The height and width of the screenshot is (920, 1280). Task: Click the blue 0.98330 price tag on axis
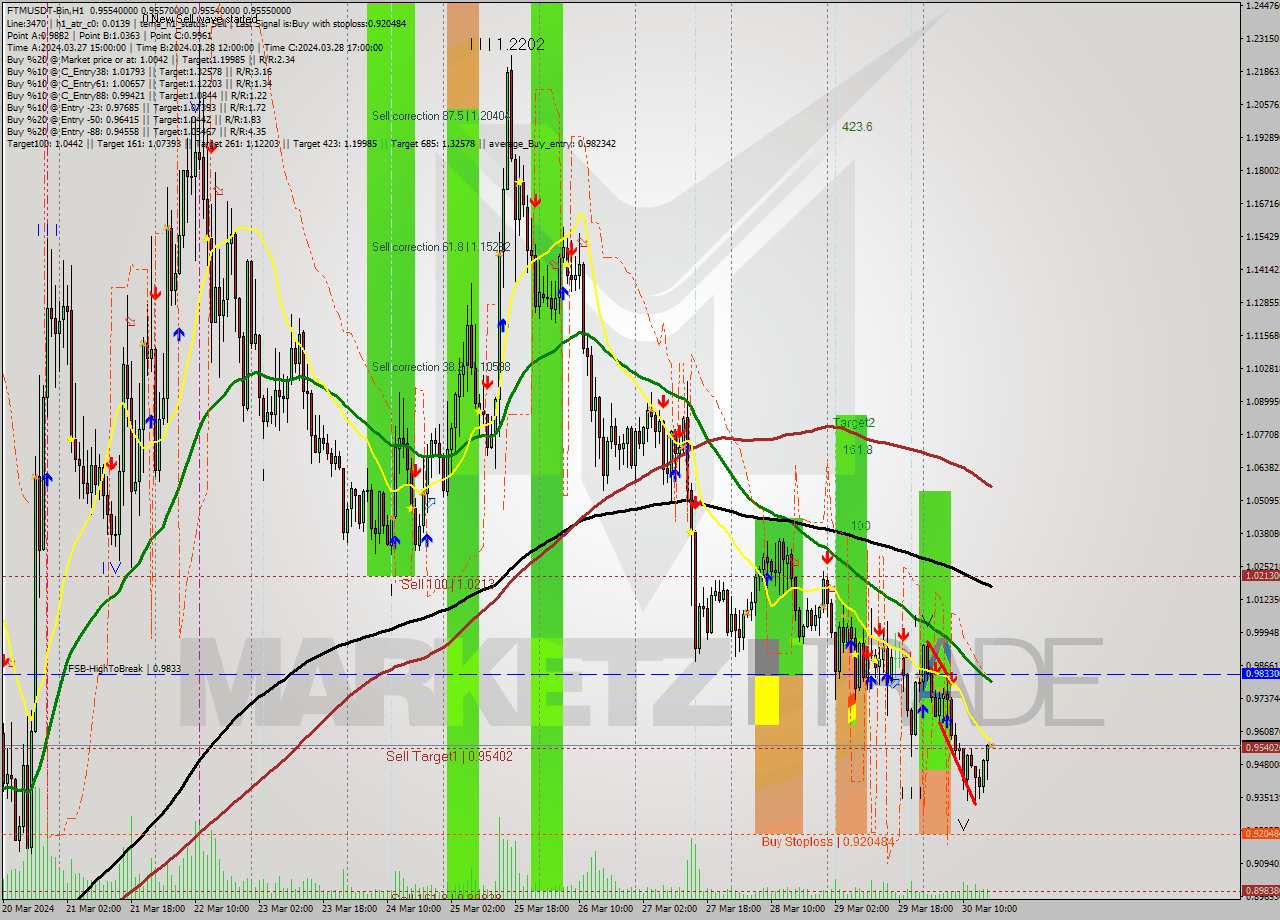point(1260,674)
